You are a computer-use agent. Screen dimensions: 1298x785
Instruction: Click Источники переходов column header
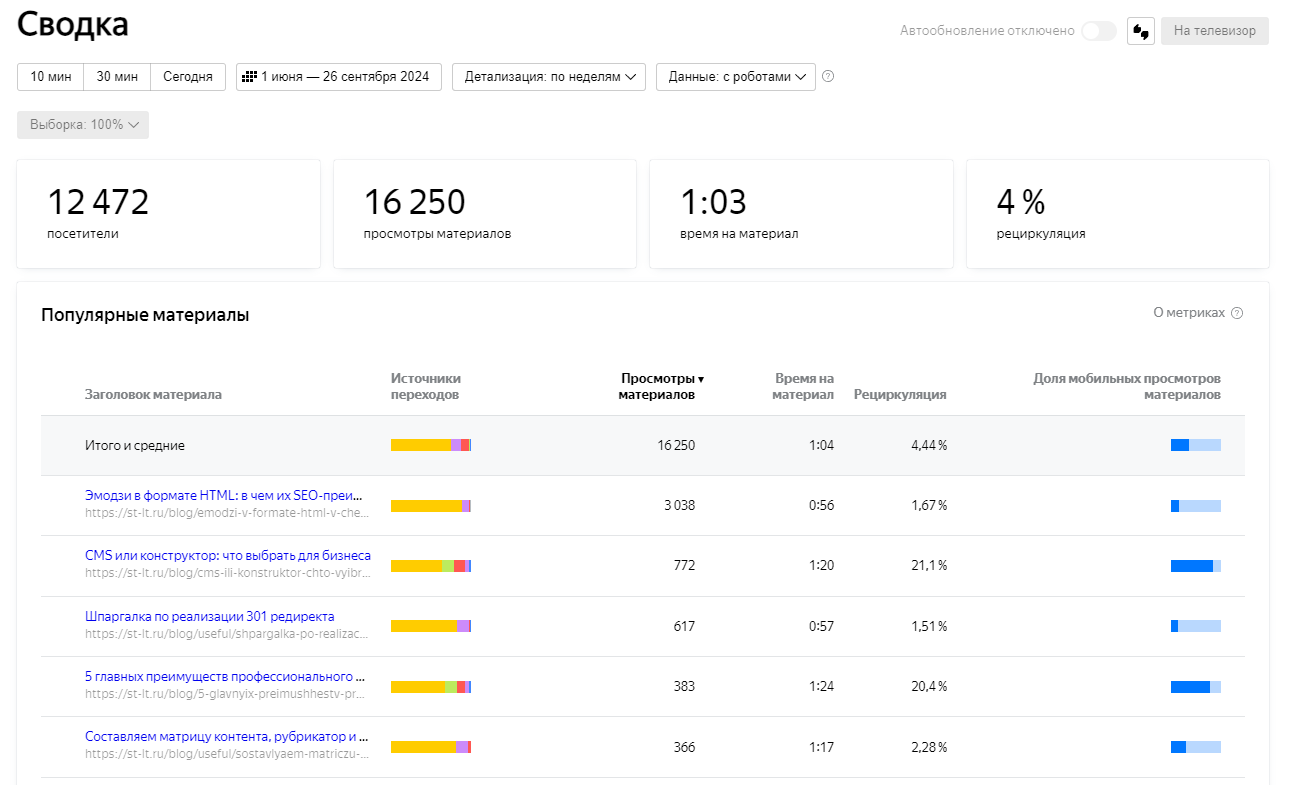click(x=426, y=386)
